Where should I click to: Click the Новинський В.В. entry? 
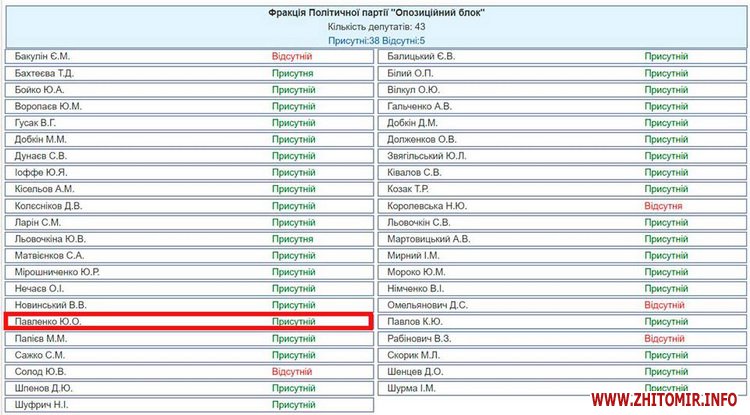52,305
